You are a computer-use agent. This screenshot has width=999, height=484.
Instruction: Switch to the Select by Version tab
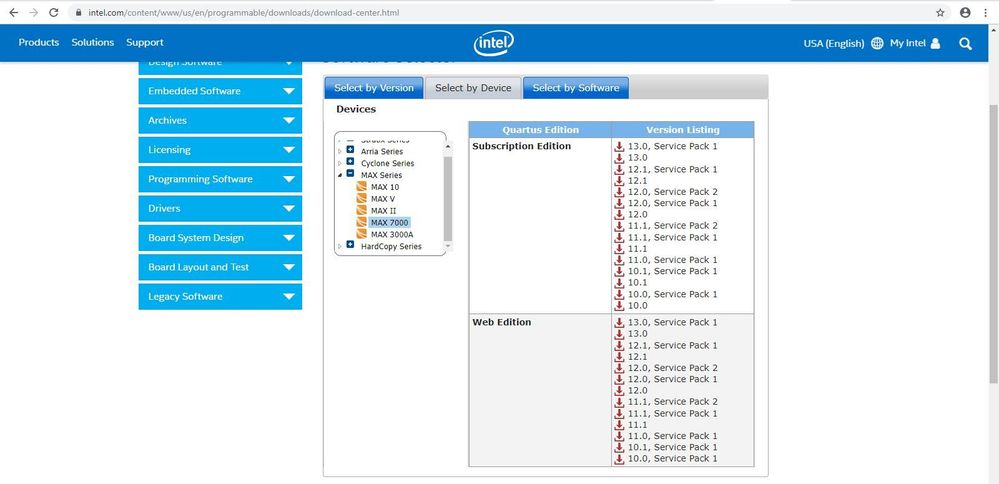pos(374,88)
